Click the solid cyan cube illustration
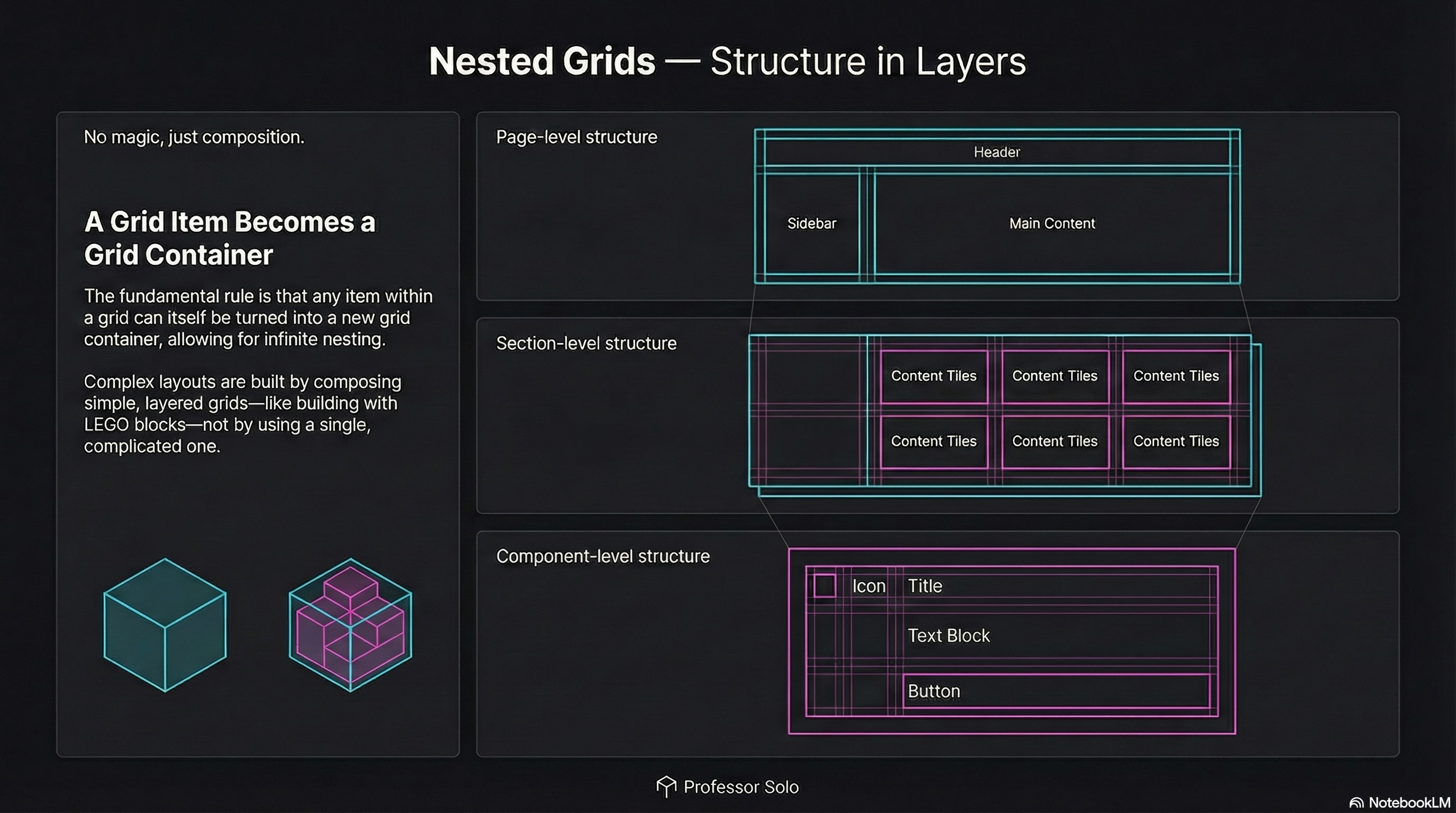 [165, 625]
